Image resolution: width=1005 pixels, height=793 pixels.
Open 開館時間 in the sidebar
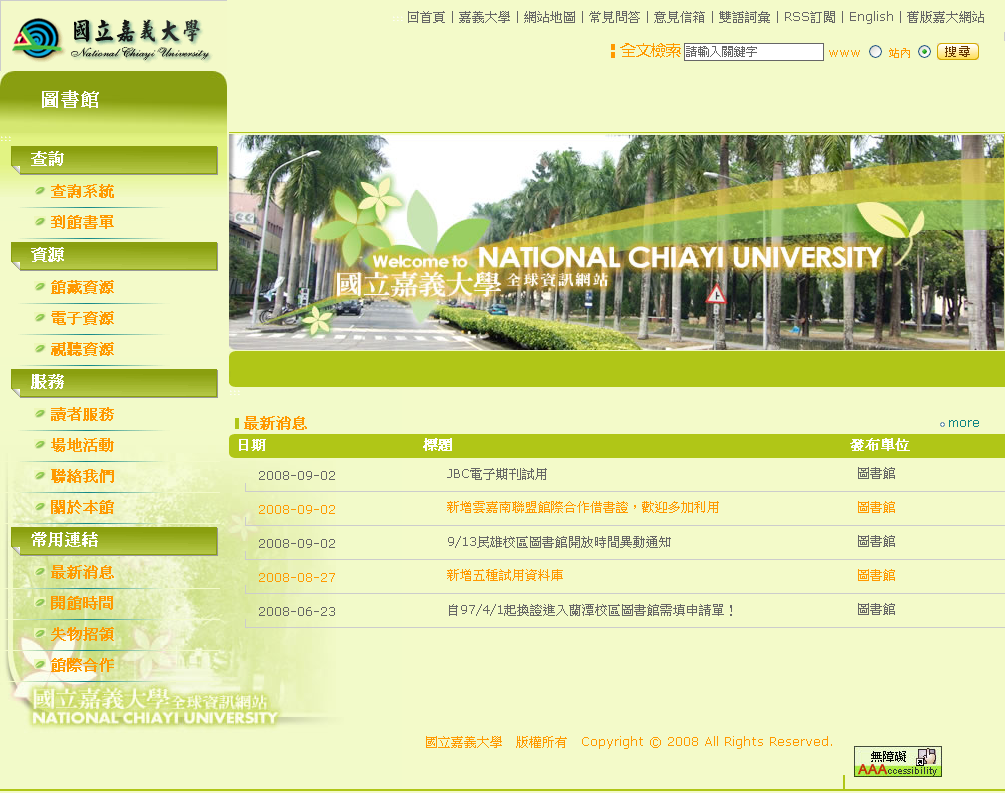82,603
